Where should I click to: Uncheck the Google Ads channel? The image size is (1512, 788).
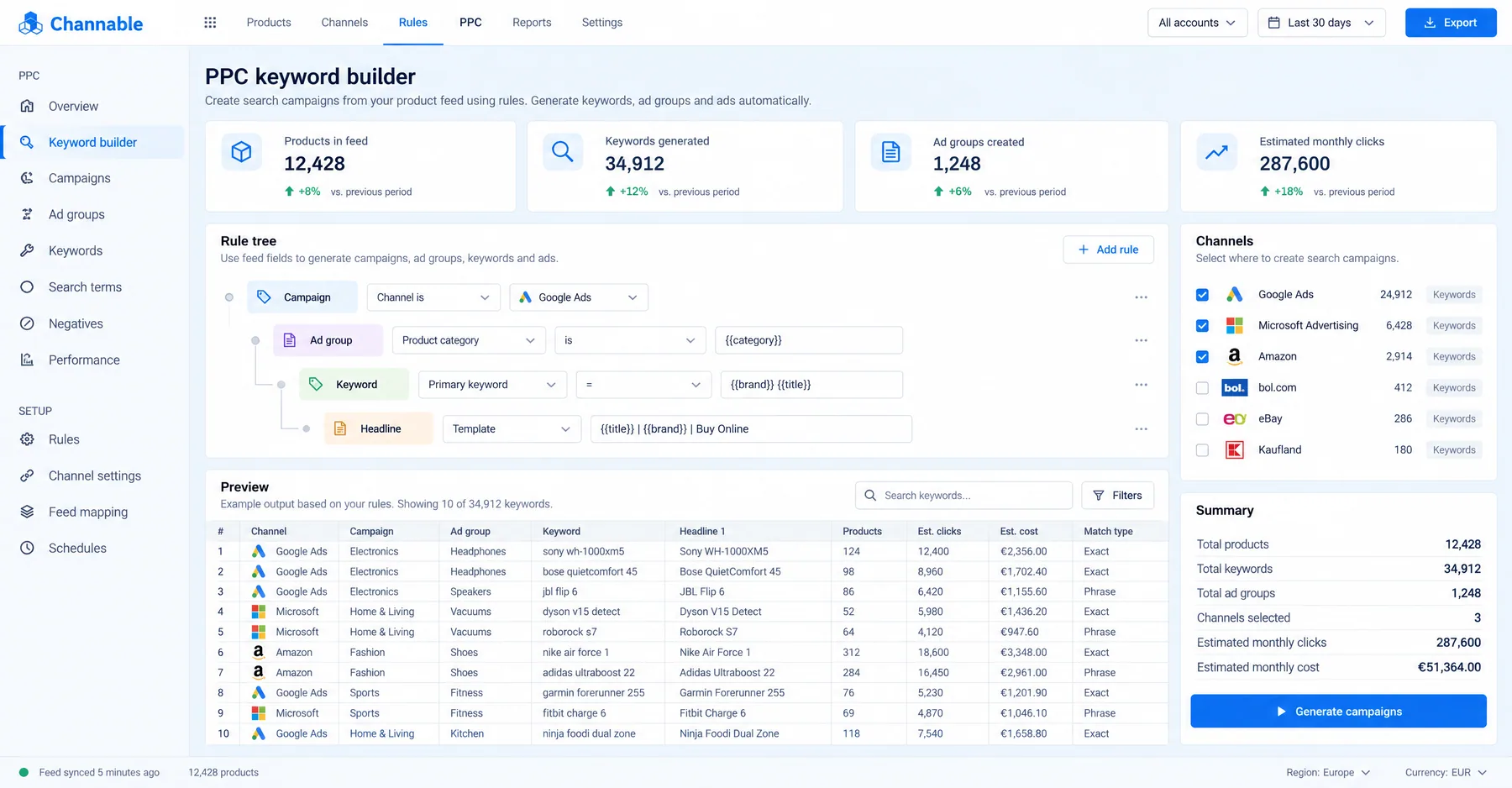pyautogui.click(x=1202, y=295)
